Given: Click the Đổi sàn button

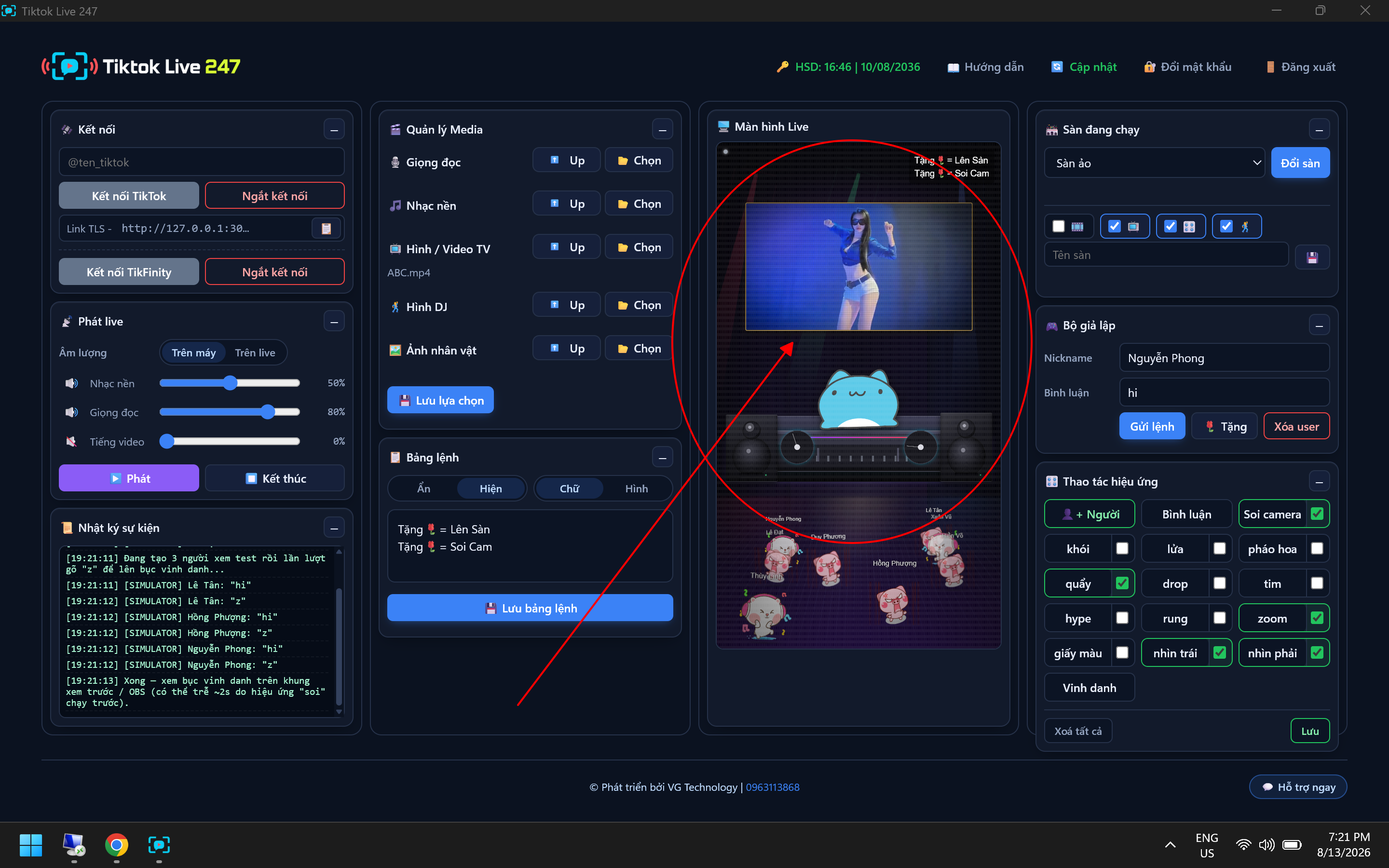Looking at the screenshot, I should coord(1300,163).
